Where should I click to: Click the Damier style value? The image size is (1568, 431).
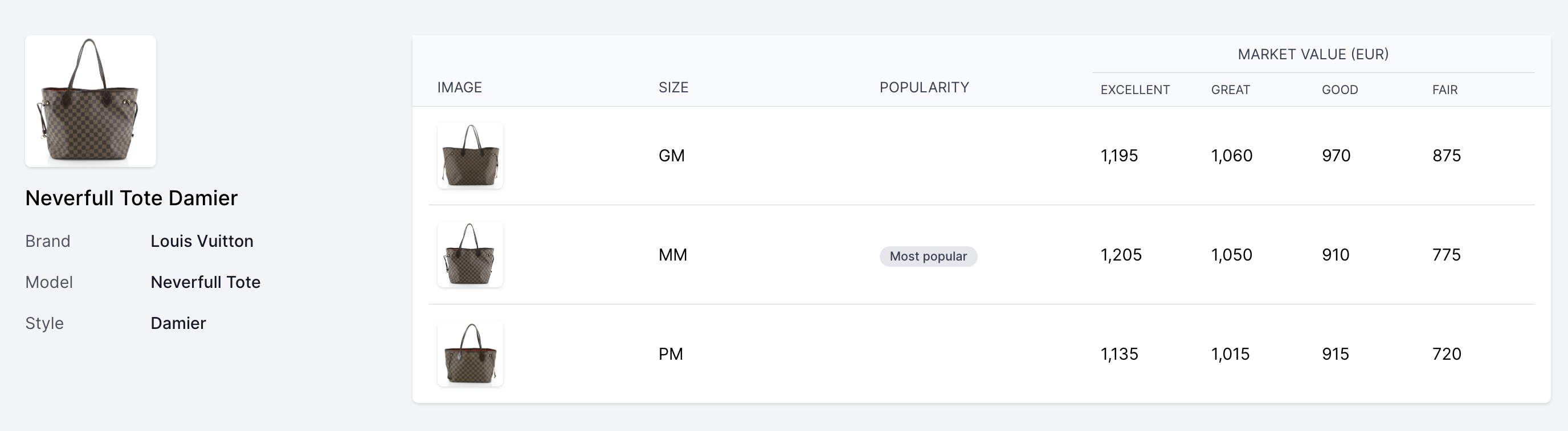[178, 323]
